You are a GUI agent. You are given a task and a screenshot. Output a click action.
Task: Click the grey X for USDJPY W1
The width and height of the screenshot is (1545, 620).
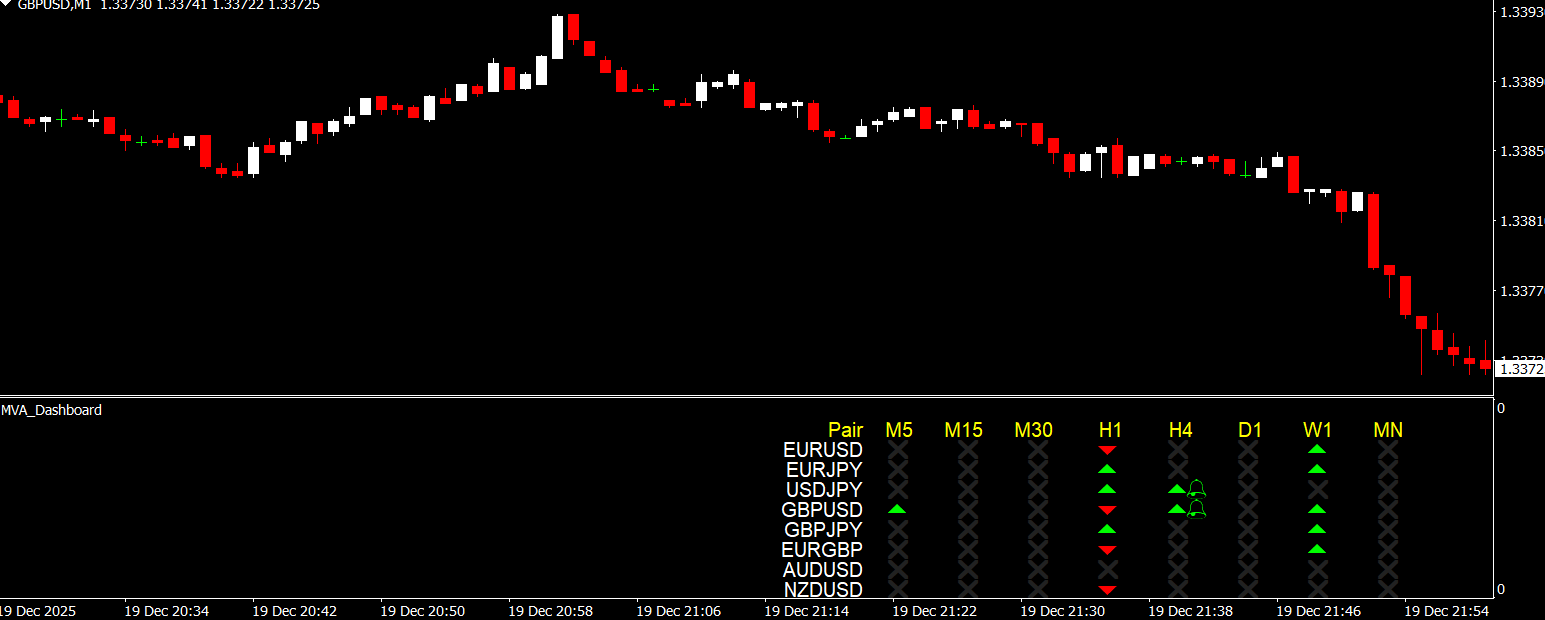pyautogui.click(x=1318, y=490)
